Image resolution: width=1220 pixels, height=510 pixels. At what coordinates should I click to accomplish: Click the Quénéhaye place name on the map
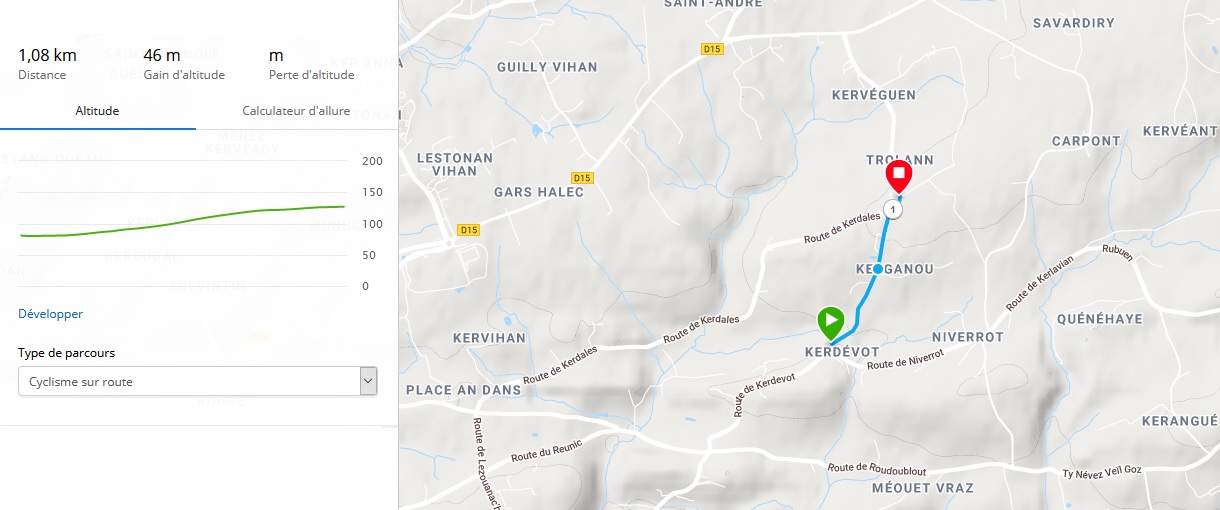(1100, 319)
